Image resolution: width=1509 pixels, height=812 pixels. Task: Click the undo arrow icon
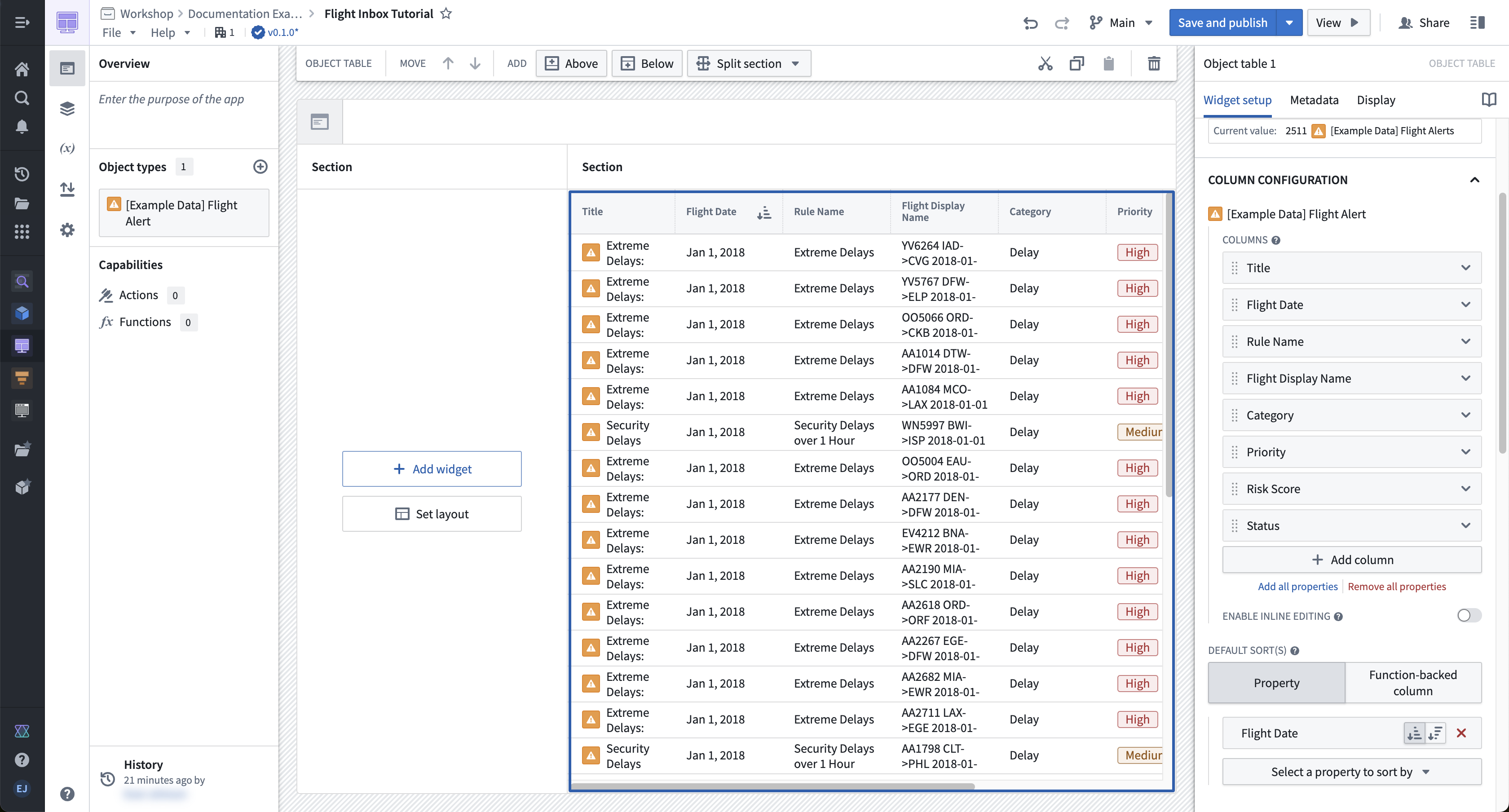(x=1030, y=23)
